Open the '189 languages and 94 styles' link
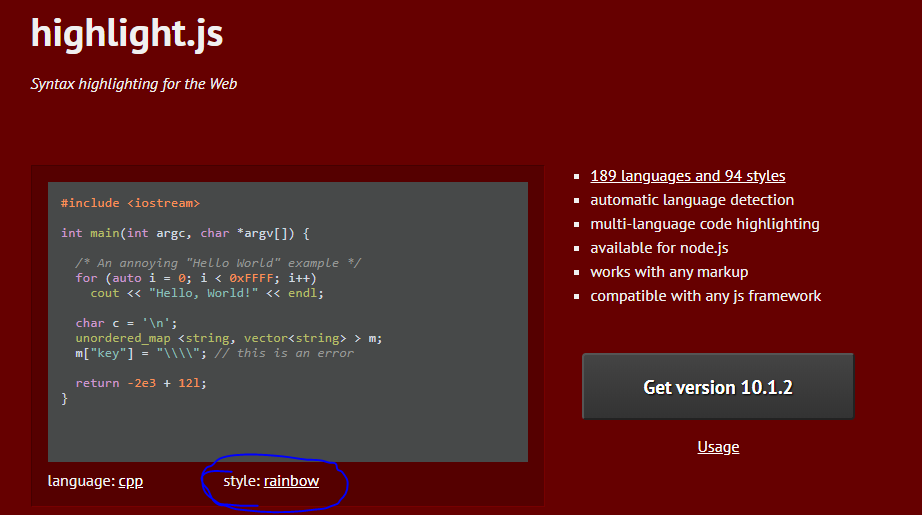Image resolution: width=922 pixels, height=515 pixels. (x=687, y=176)
